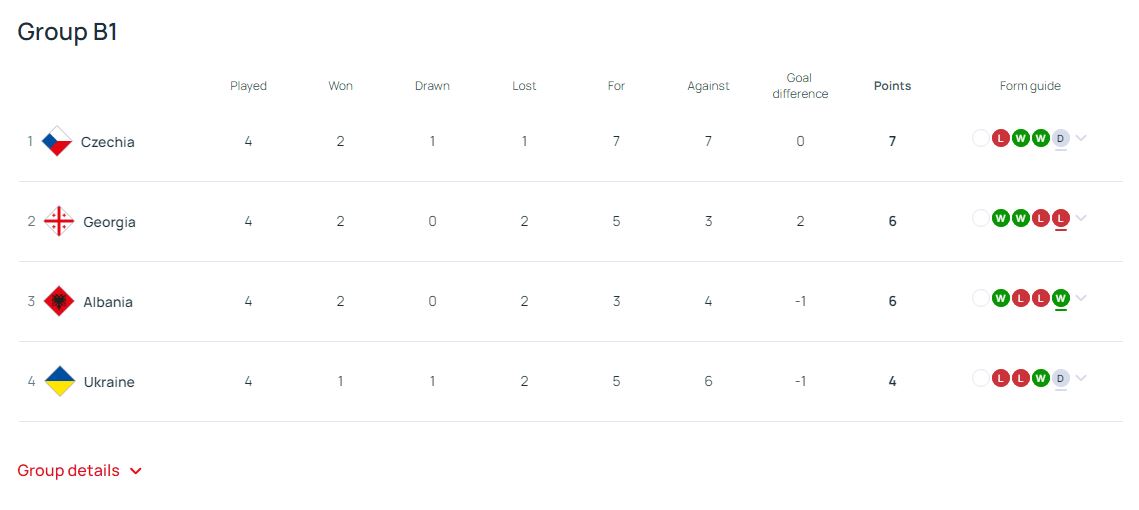Click the Form guide column header
The width and height of the screenshot is (1139, 510).
pyautogui.click(x=1030, y=86)
